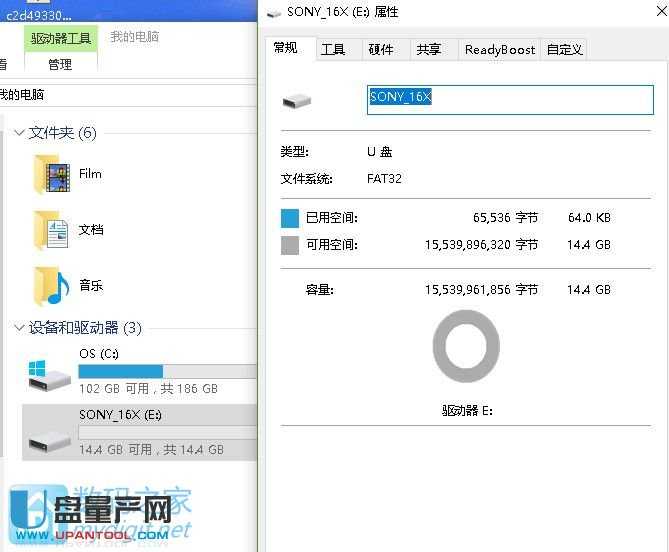
Task: Select the 常规 tab
Action: [286, 48]
